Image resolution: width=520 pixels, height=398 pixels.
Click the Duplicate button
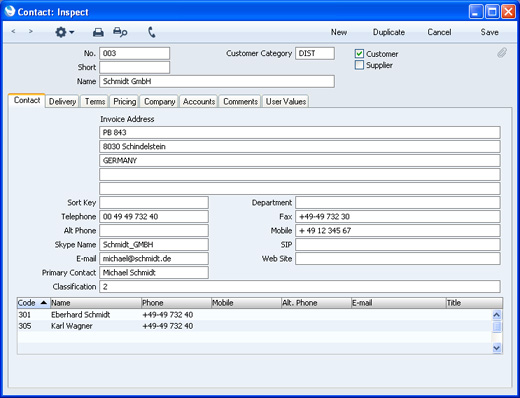[389, 32]
